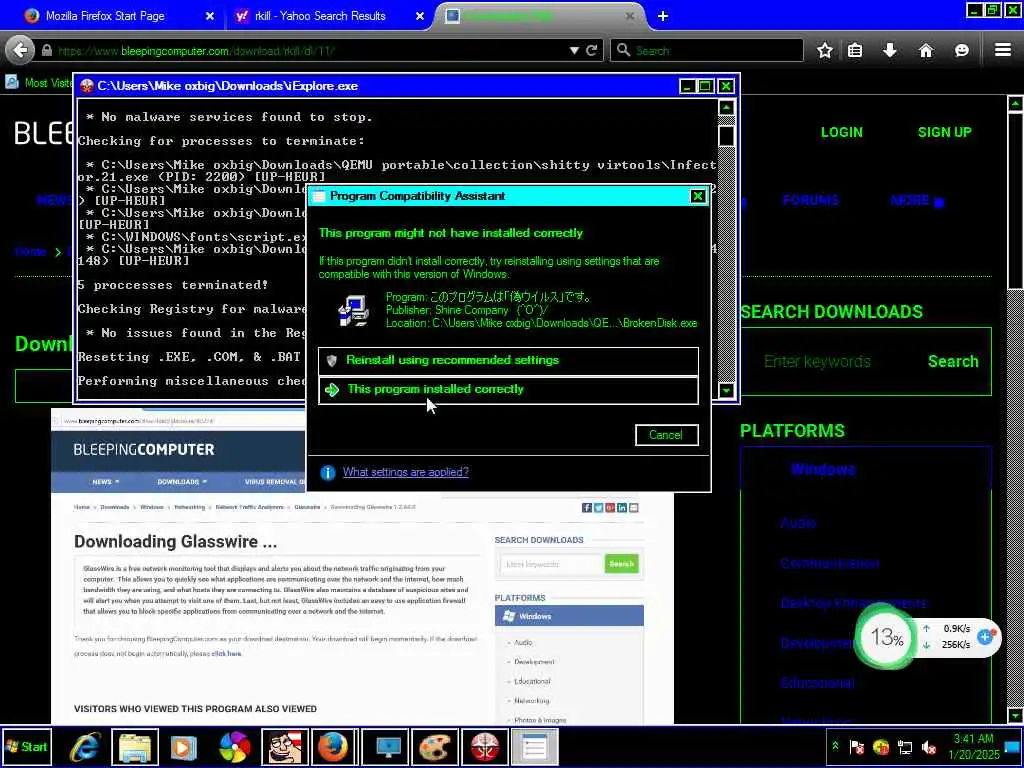
Task: Click the Action Center flag tray icon
Action: click(x=857, y=746)
